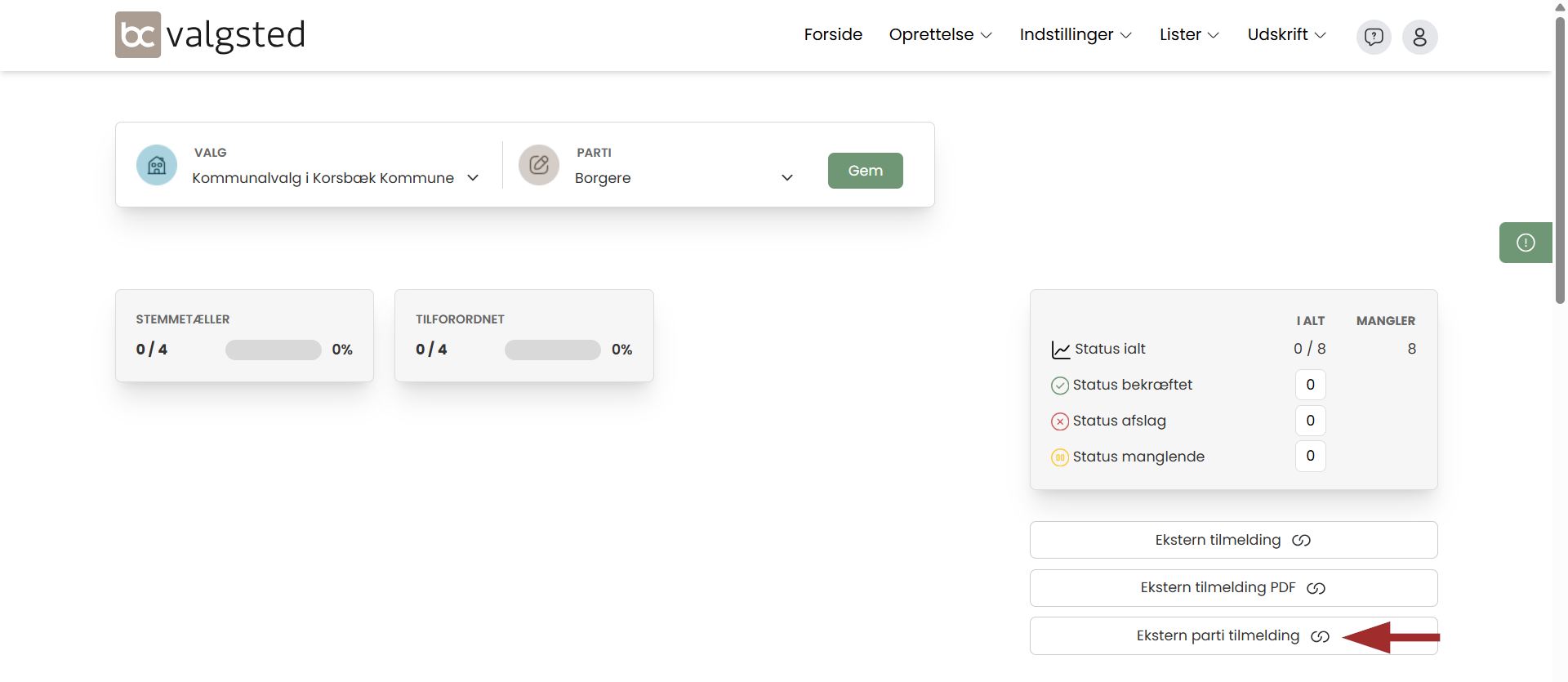Click the Parti edit icon

pos(539,166)
